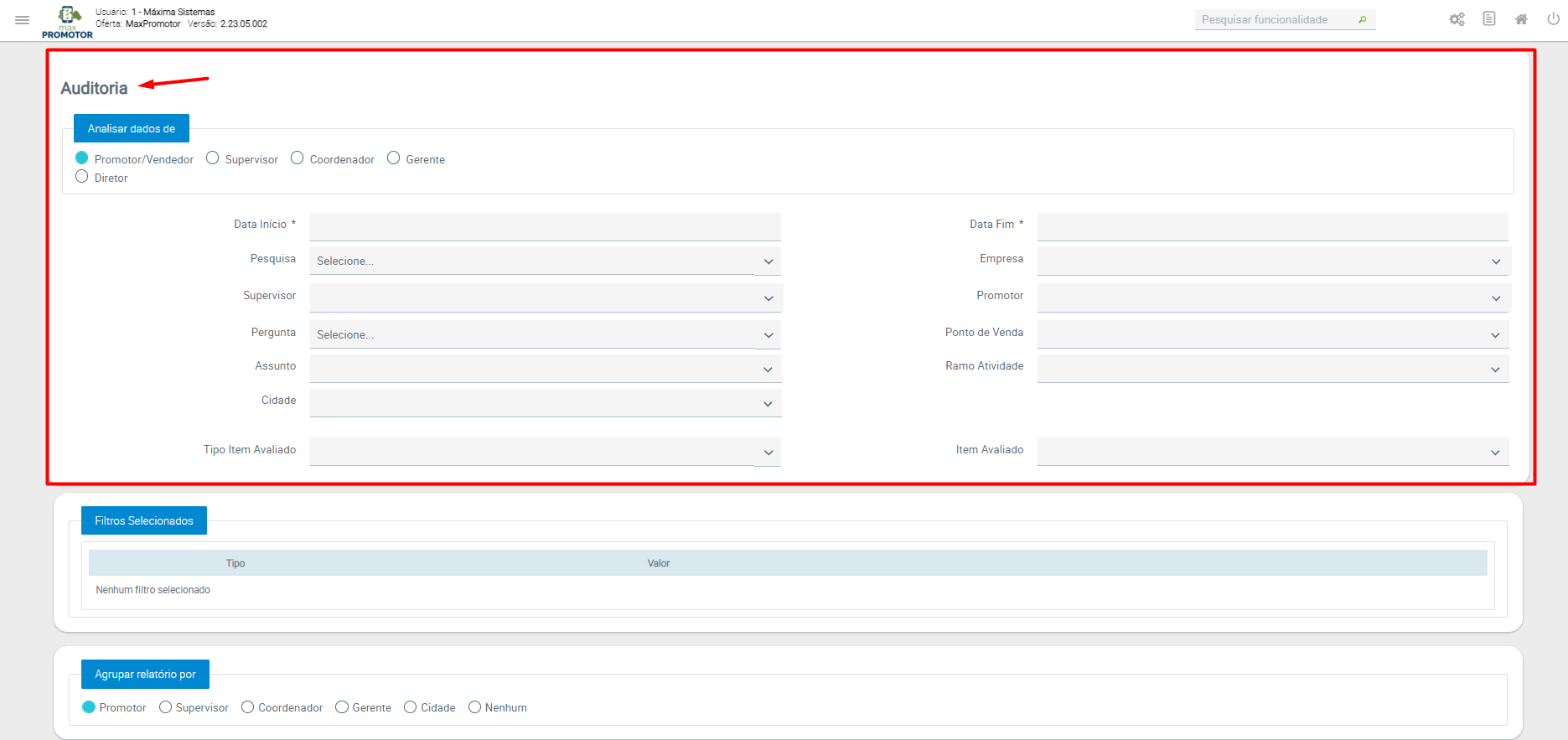This screenshot has height=740, width=1568.
Task: Select the Promotor/Vendedor radio option
Action: [x=82, y=158]
